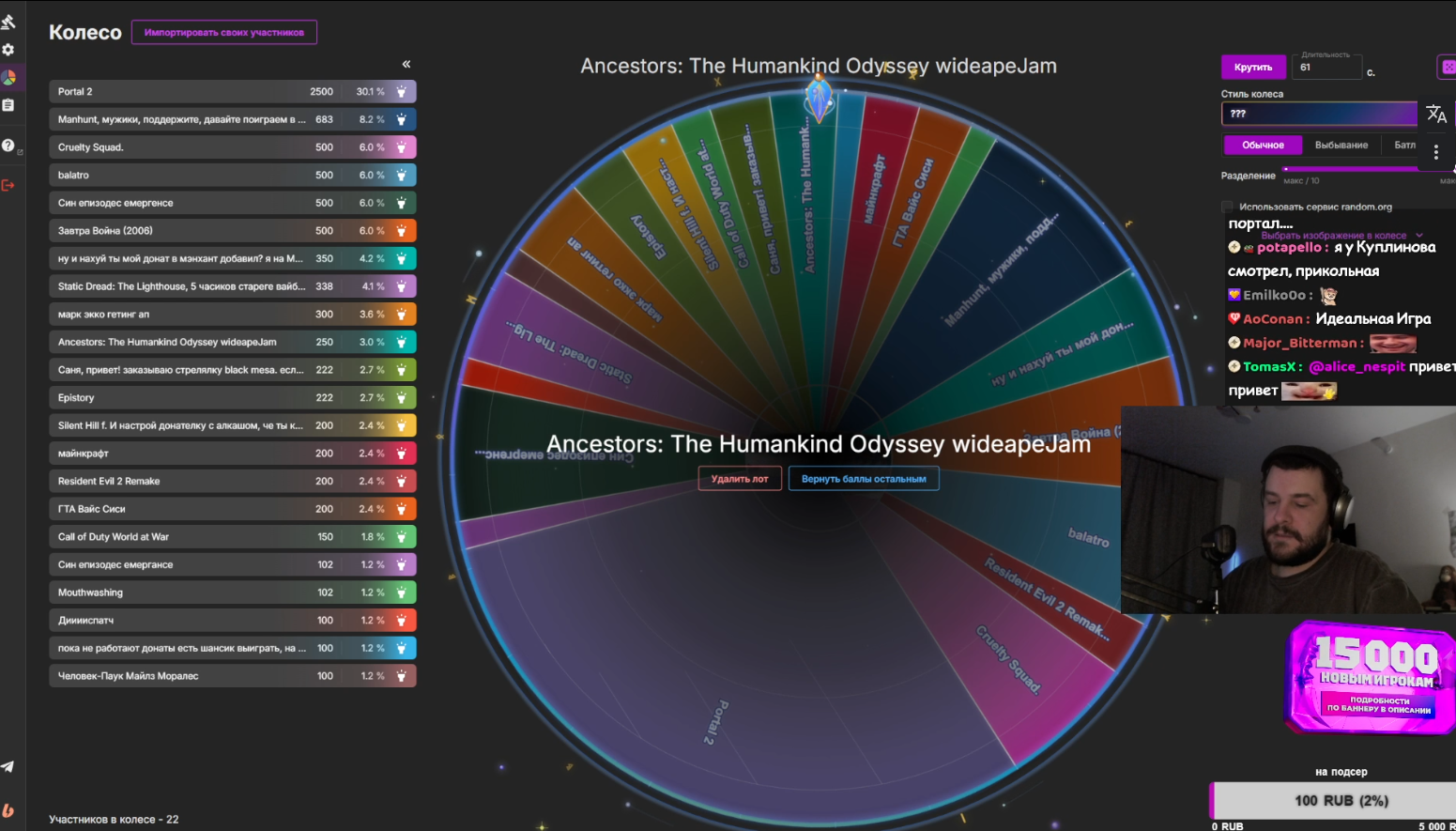Select the пока не работают донаты row

pyautogui.click(x=233, y=648)
